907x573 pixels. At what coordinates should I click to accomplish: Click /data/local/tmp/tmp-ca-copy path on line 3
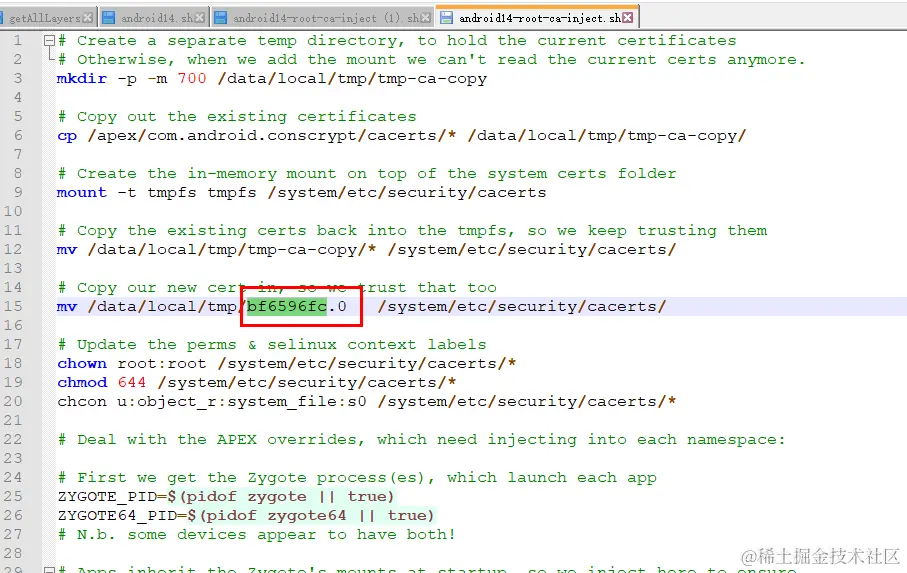(352, 78)
